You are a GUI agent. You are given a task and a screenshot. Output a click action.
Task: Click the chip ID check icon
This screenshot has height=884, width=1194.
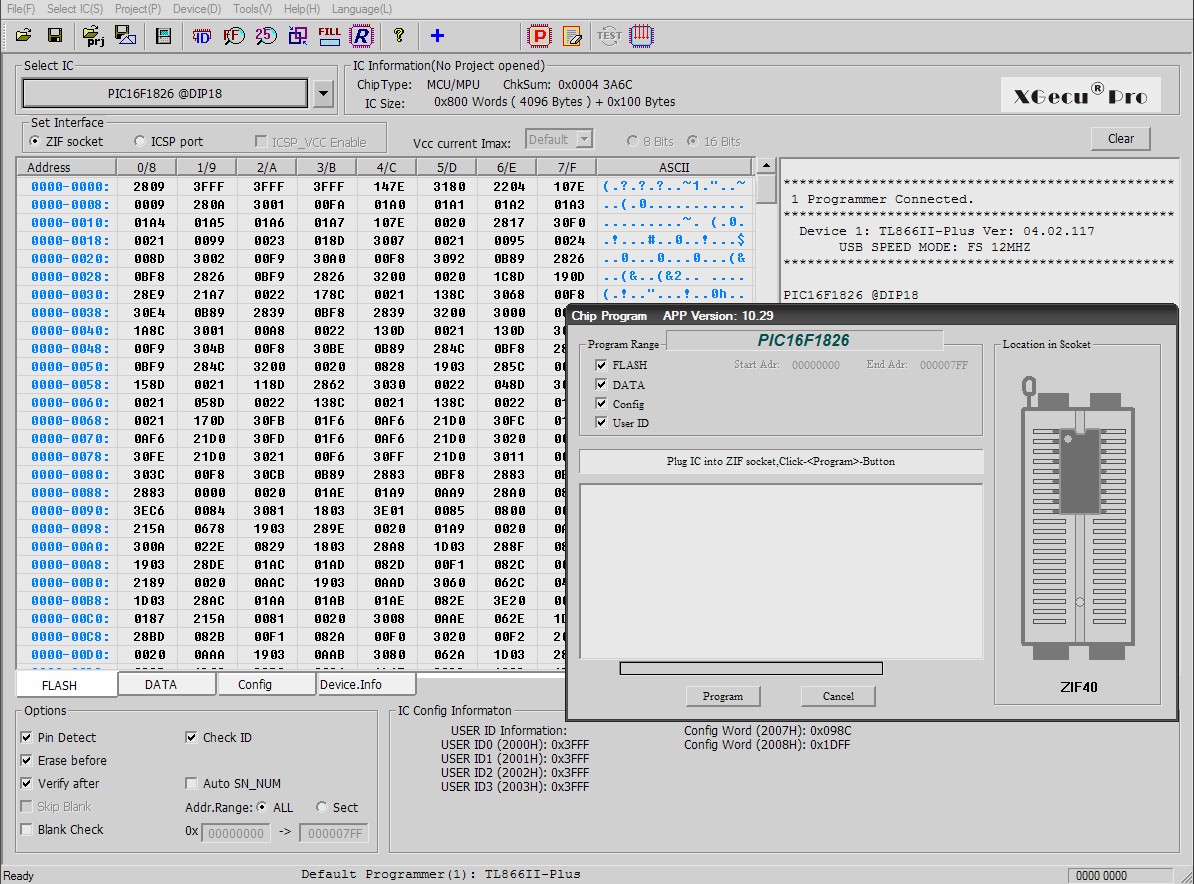202,36
